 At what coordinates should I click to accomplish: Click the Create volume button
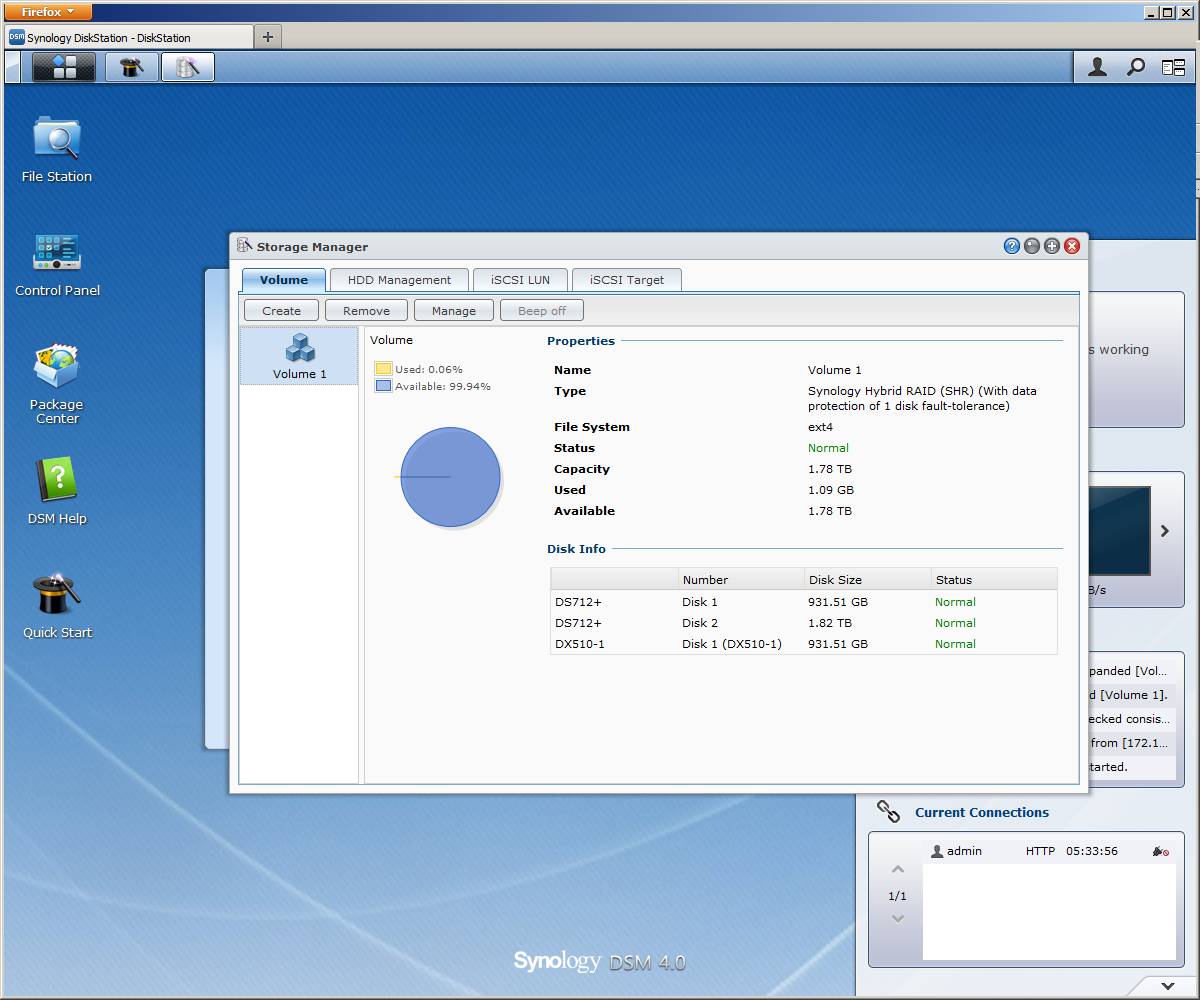pos(281,311)
